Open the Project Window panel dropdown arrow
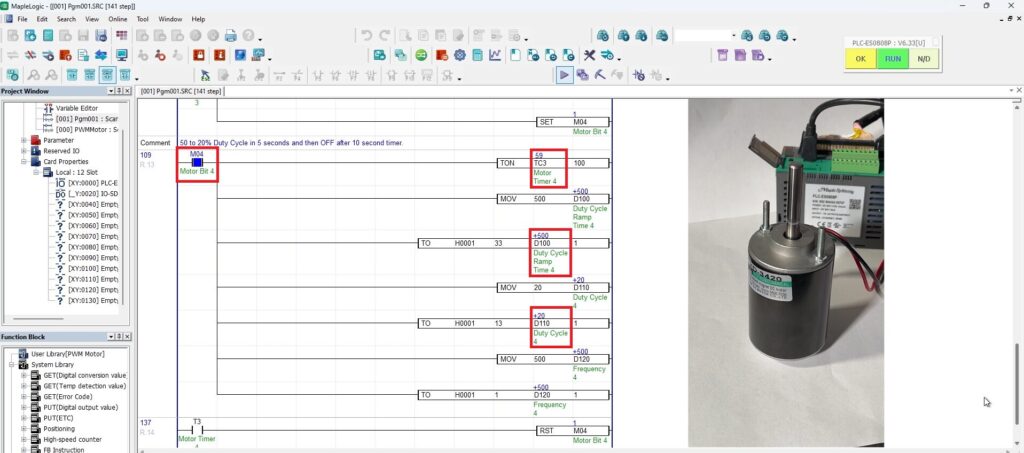This screenshot has height=453, width=1024. point(110,91)
